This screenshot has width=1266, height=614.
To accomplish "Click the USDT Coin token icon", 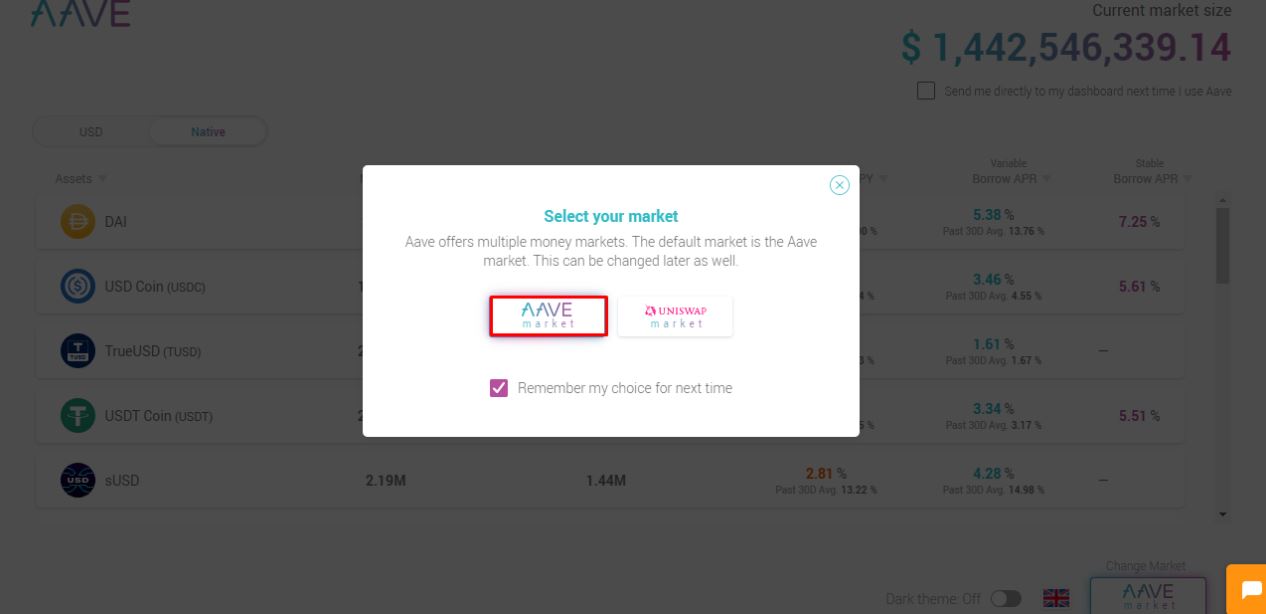I will coord(78,416).
